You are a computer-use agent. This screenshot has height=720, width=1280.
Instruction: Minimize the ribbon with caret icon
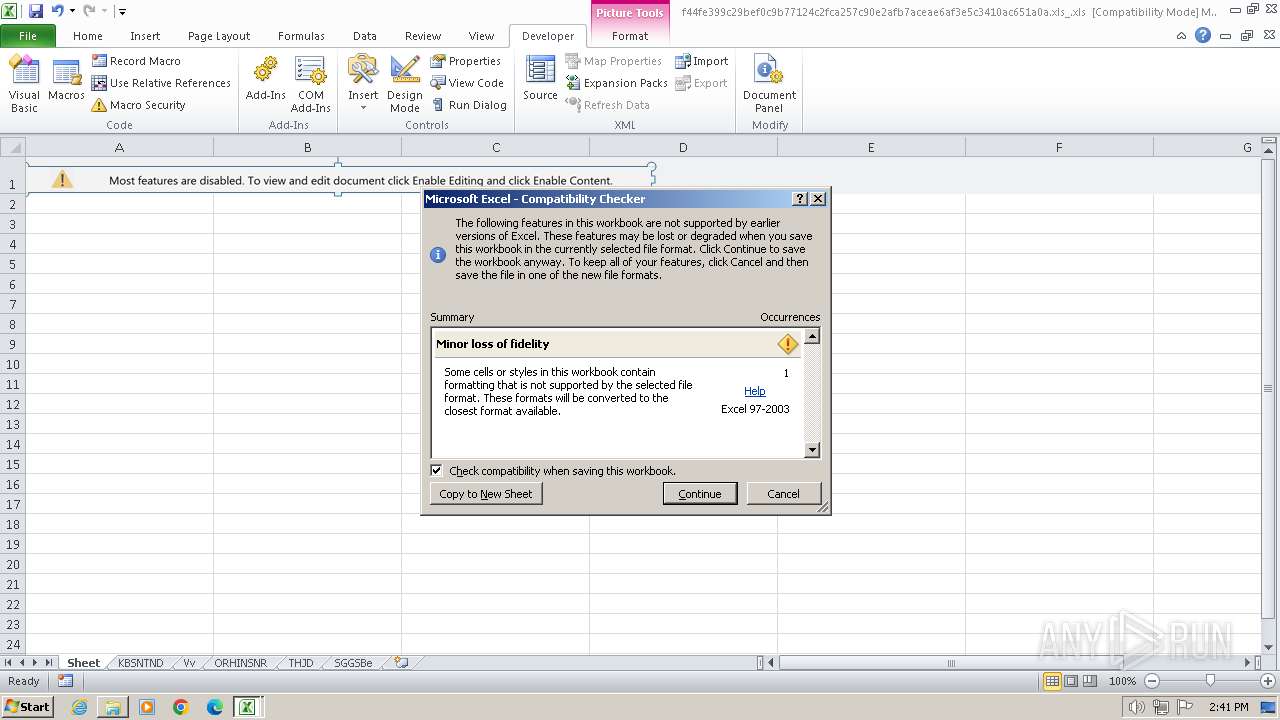(x=1182, y=35)
